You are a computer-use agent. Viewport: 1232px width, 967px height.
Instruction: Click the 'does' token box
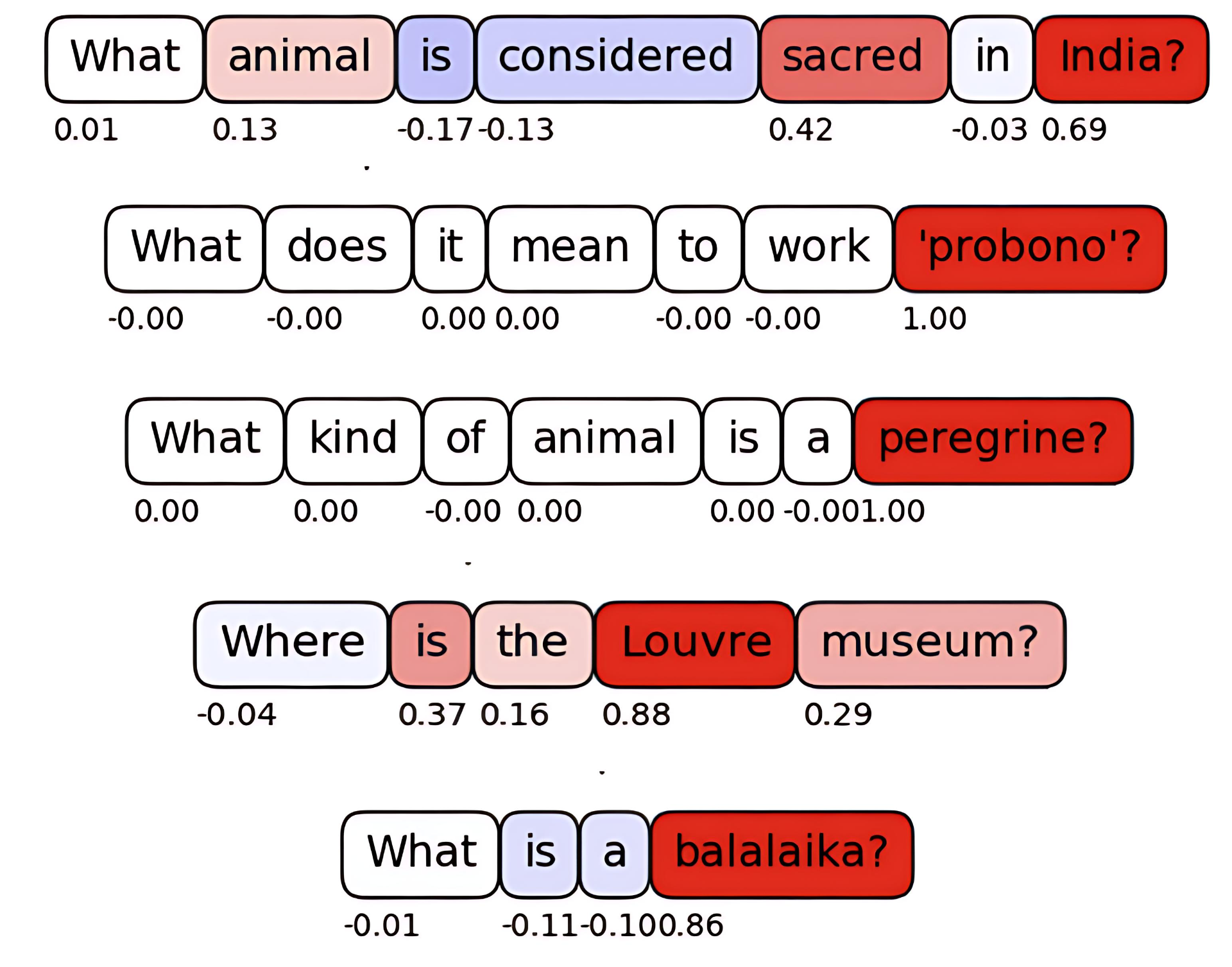[338, 249]
